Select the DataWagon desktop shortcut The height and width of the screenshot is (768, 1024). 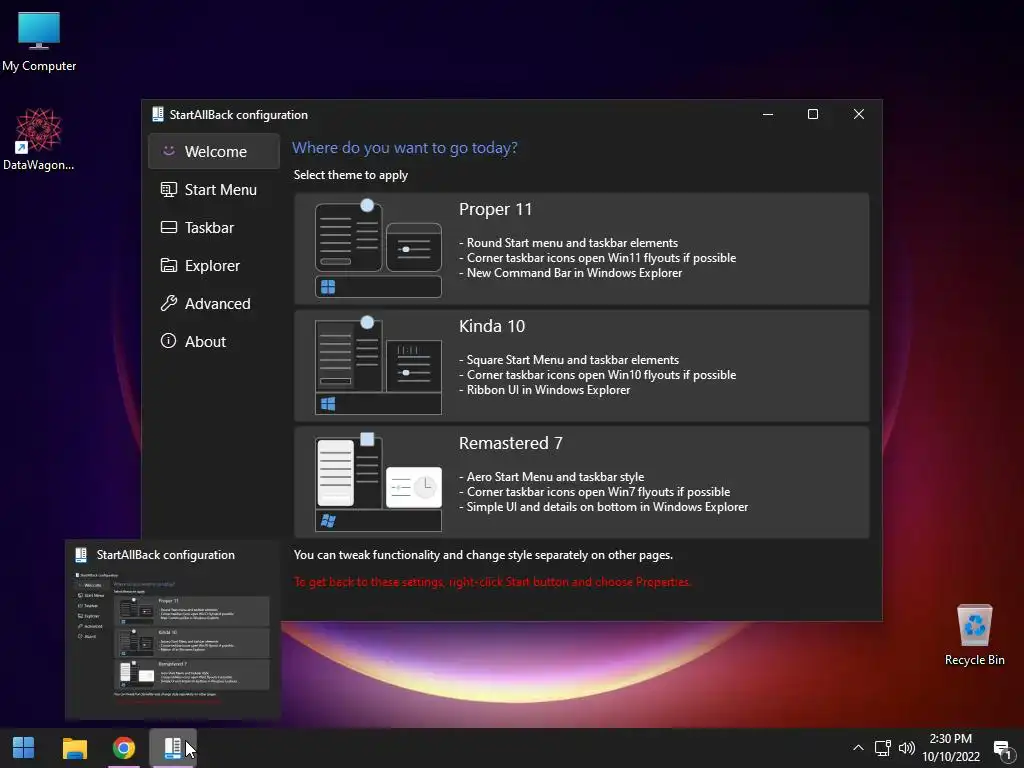[x=39, y=140]
